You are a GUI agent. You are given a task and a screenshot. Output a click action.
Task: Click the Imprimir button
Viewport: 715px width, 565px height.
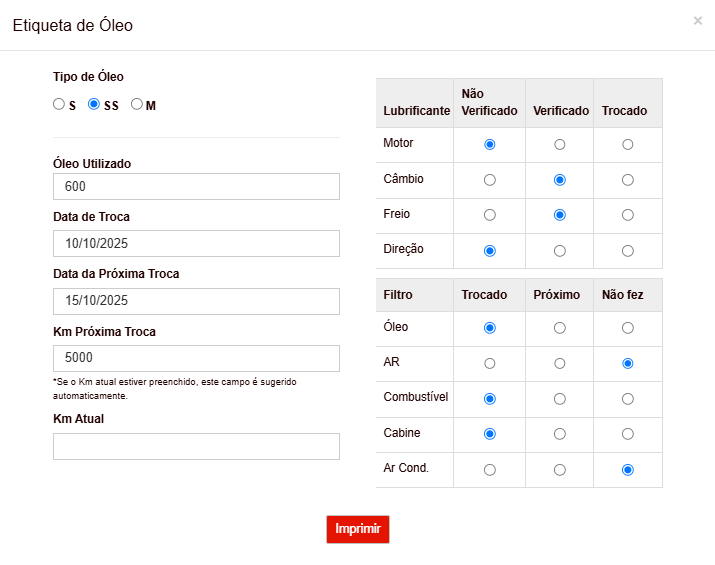(358, 529)
